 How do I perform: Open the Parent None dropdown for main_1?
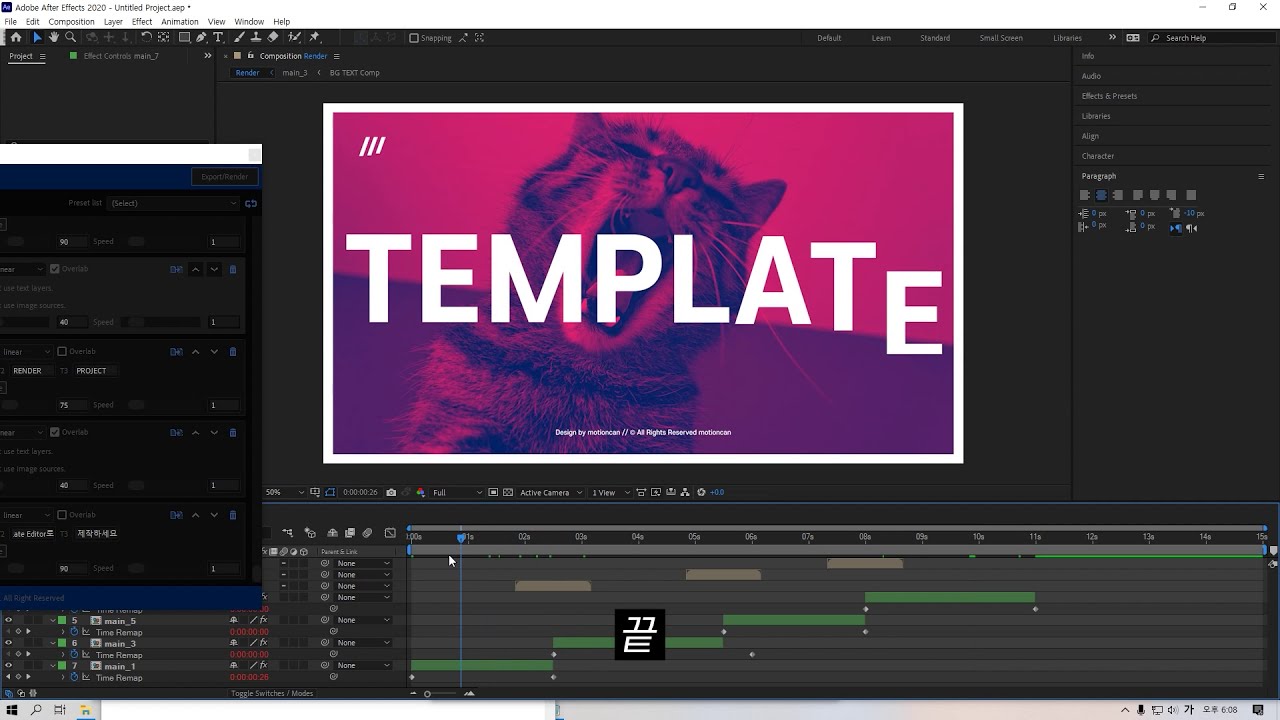362,665
